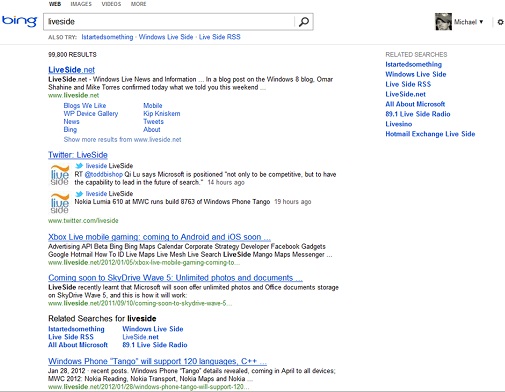Click LiveSide.net in the bottom Related Searches
505x392 pixels.
[140, 337]
